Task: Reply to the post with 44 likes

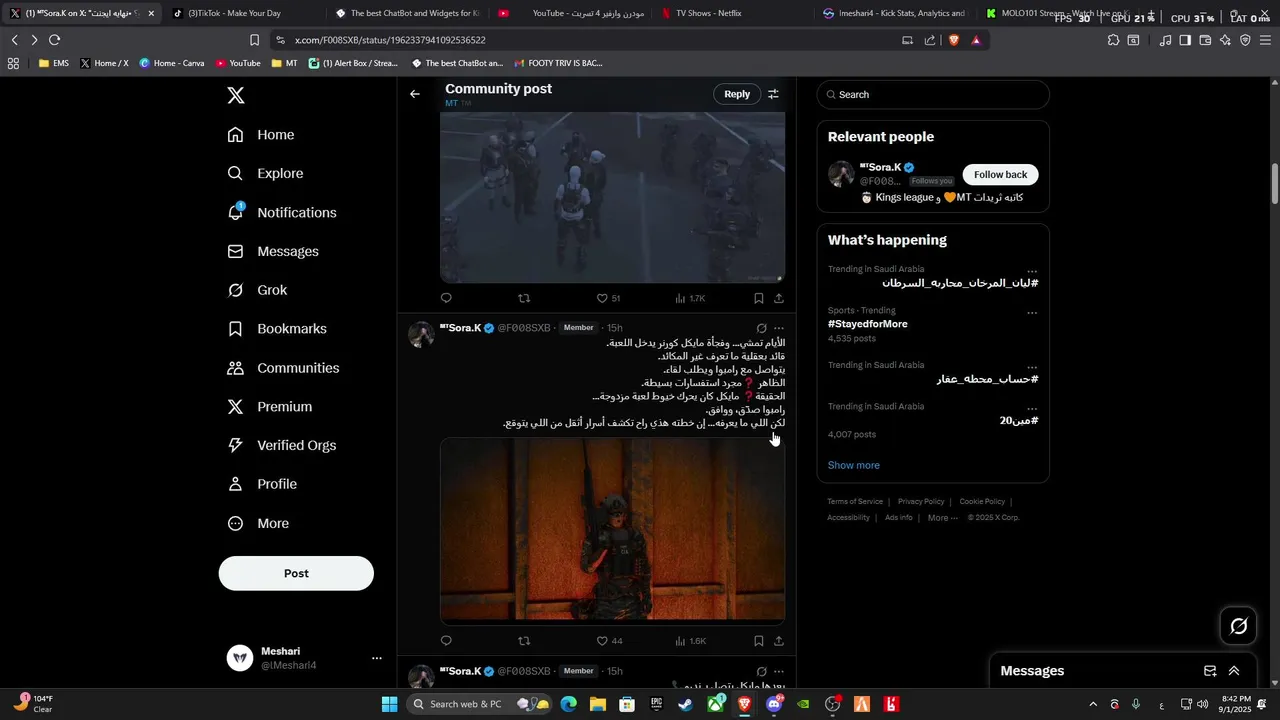Action: click(446, 641)
